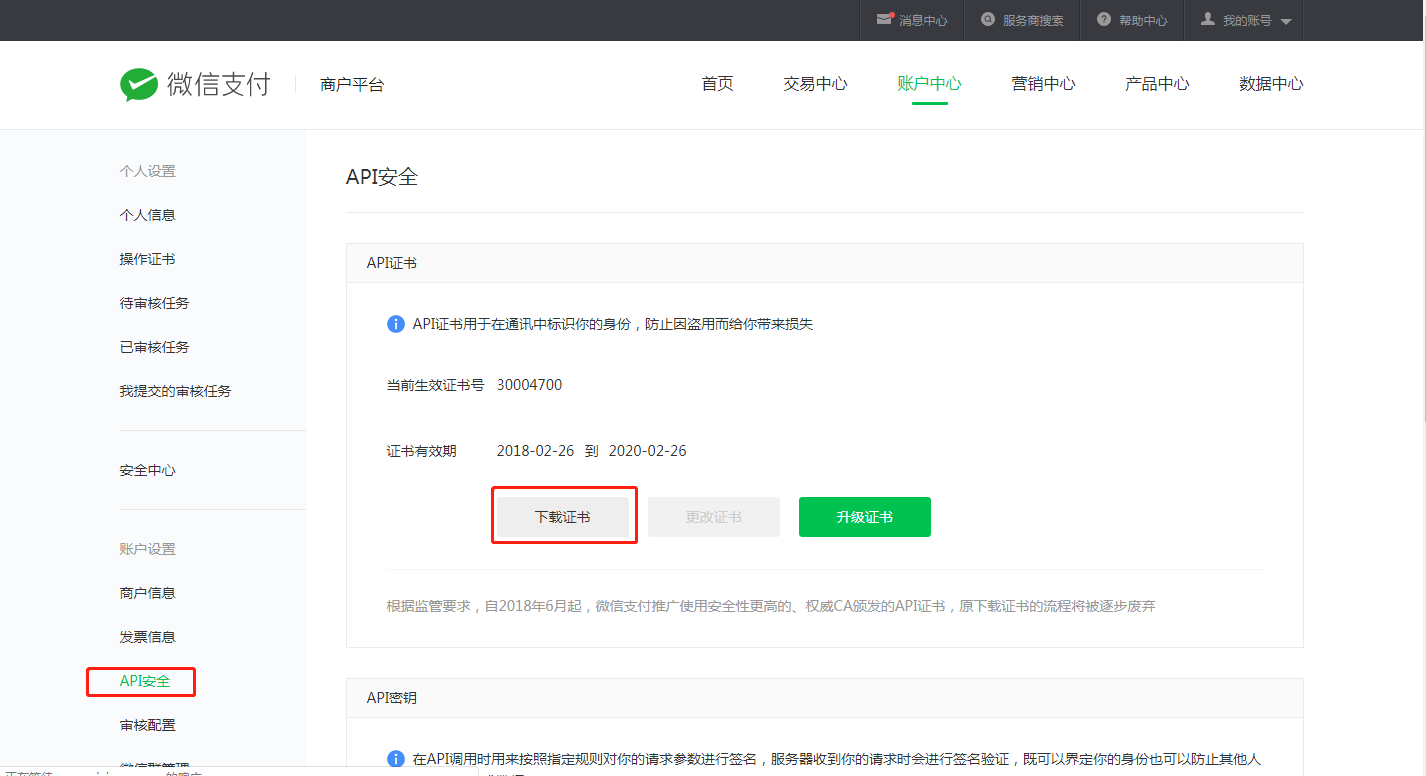Open 待审核任务 in sidebar

click(x=154, y=303)
